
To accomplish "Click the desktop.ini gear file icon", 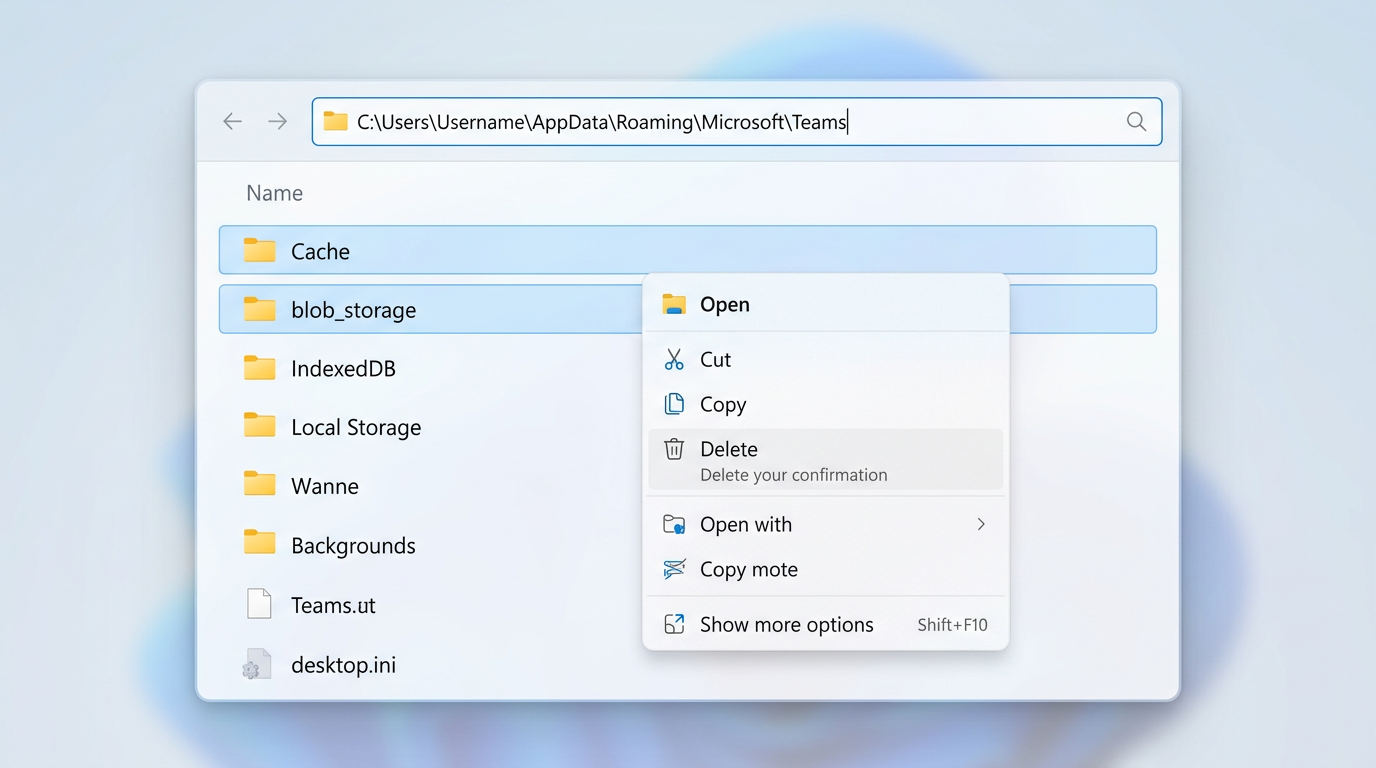I will coord(257,664).
